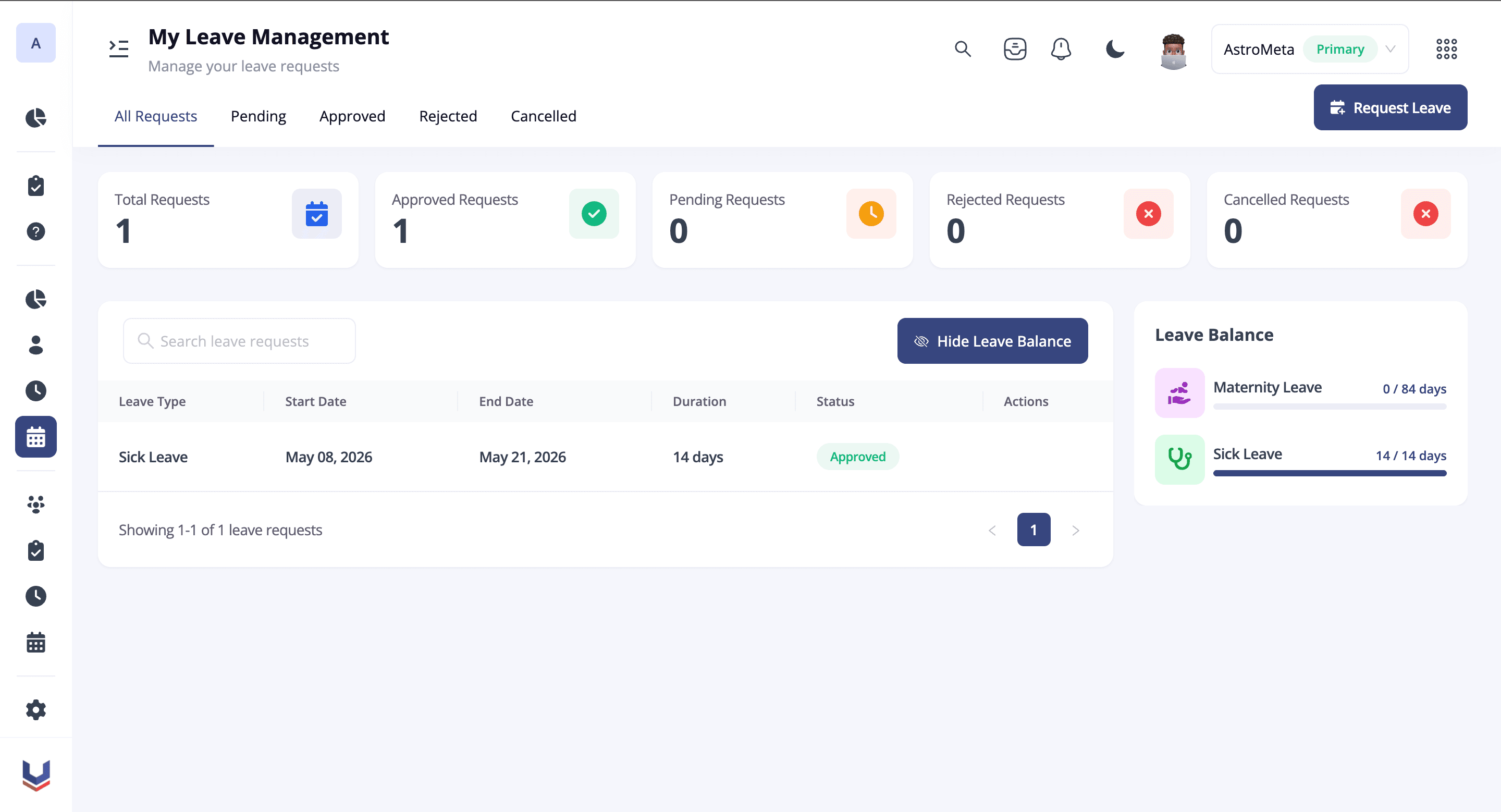This screenshot has height=812, width=1501.
Task: Click Approved Requests green check icon
Action: 594,213
